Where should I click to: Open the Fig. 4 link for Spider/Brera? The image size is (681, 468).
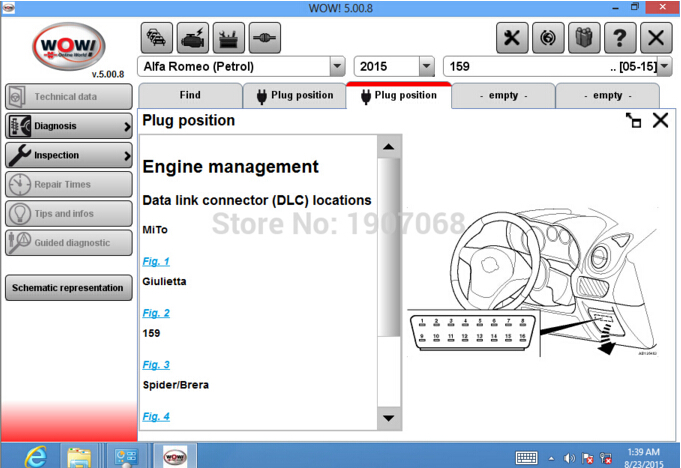point(156,416)
